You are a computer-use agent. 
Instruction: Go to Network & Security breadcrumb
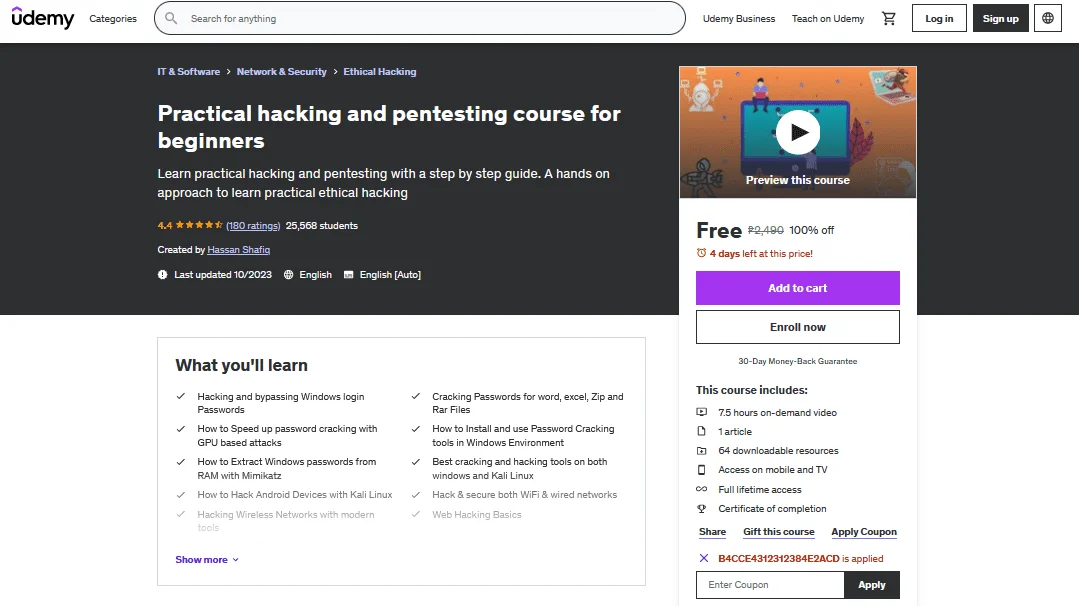coord(281,72)
